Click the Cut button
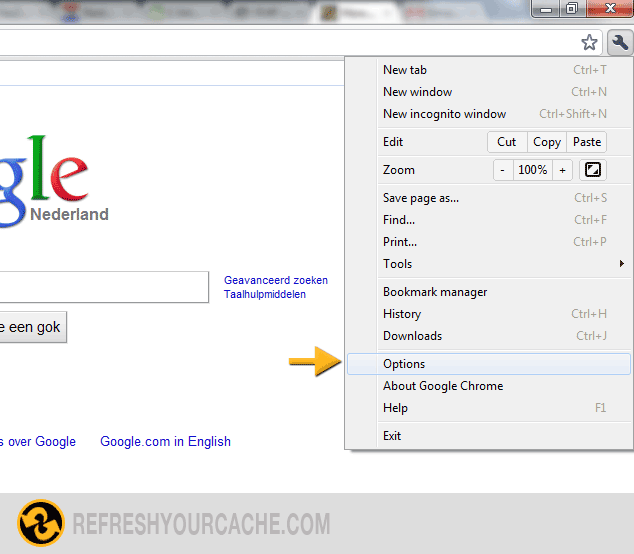The width and height of the screenshot is (634, 554). click(x=507, y=142)
